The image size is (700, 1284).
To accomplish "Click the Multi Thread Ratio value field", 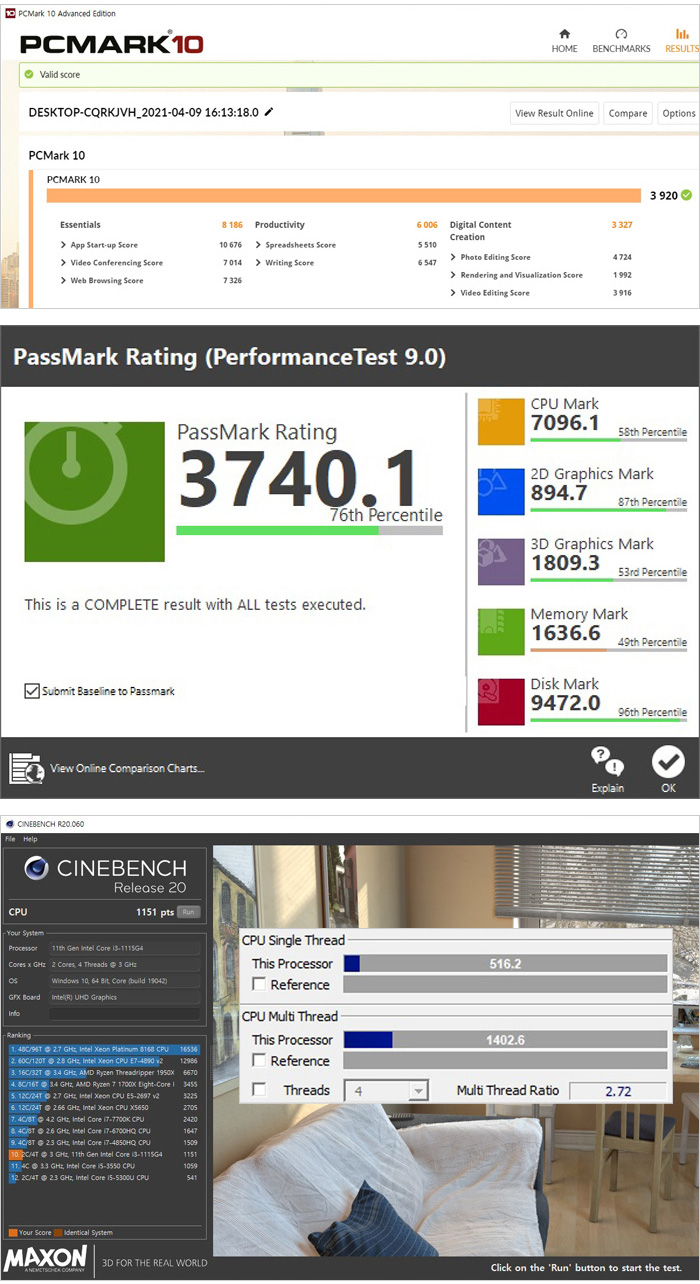I will [618, 1091].
